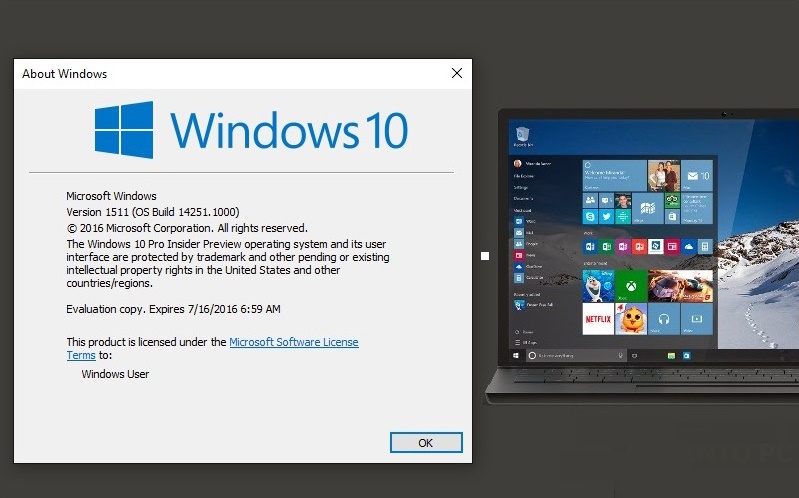
Task: Click the '© 2016 Microsoft Corporation' copyright line
Action: (x=187, y=228)
